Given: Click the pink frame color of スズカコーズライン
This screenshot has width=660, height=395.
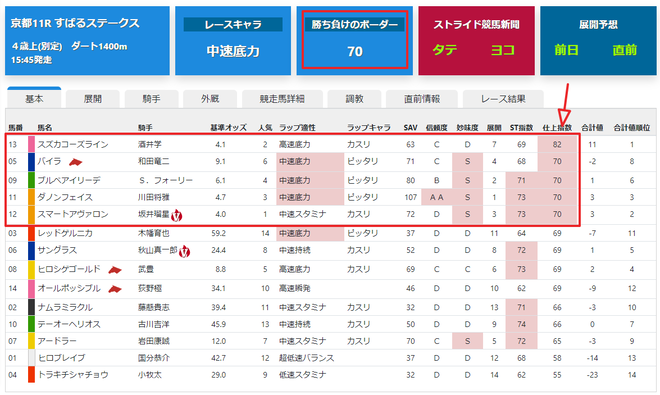Looking at the screenshot, I should [32, 144].
